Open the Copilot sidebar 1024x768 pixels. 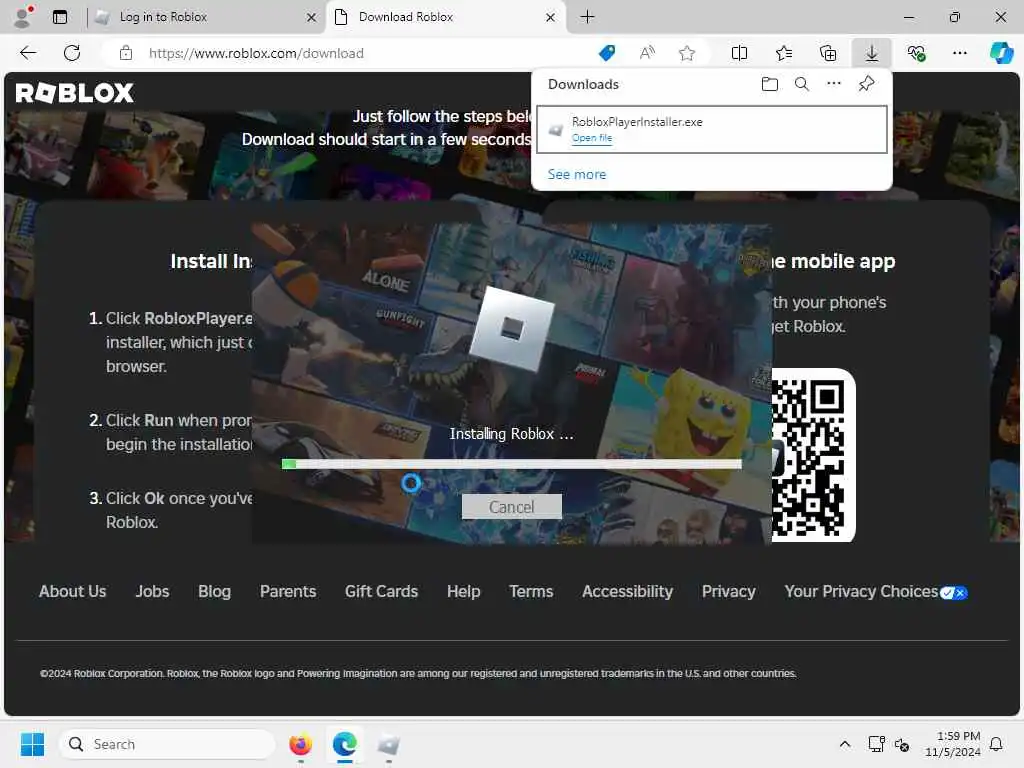[1002, 53]
